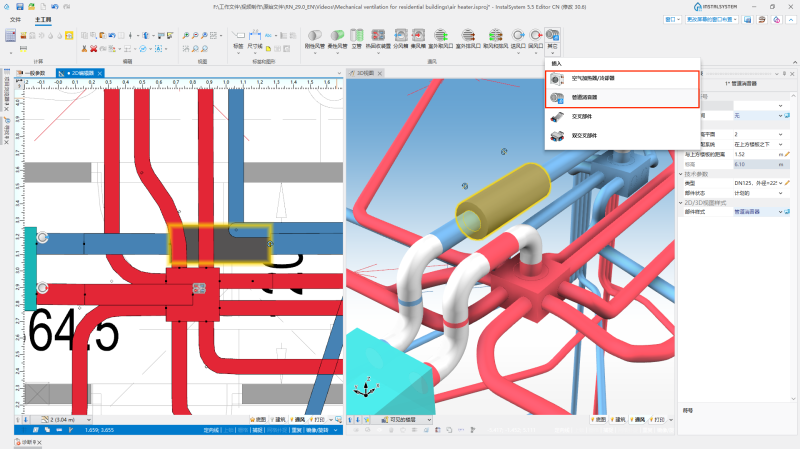Viewport: 800px width, 449px height.
Task: Insert a 集风箱 collector box
Action: pyautogui.click(x=418, y=39)
